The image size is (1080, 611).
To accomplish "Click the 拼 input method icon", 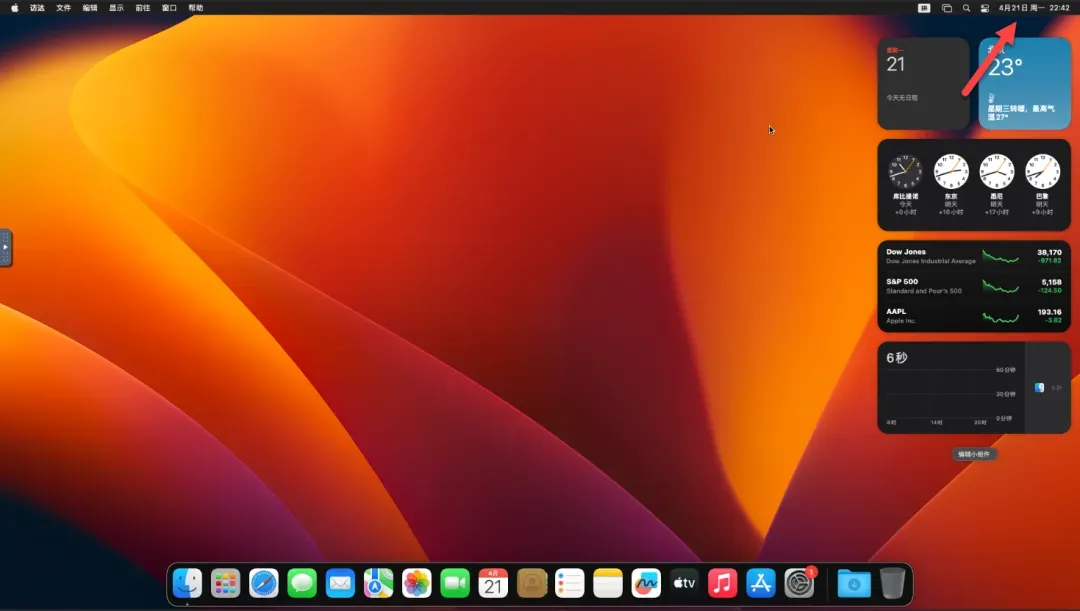I will point(924,8).
